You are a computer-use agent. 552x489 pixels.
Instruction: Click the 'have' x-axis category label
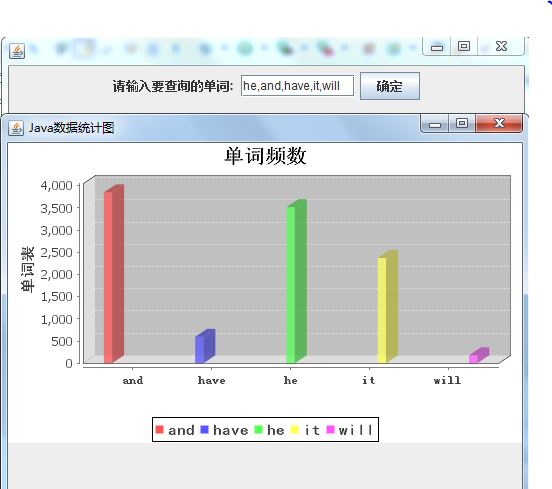(x=212, y=380)
